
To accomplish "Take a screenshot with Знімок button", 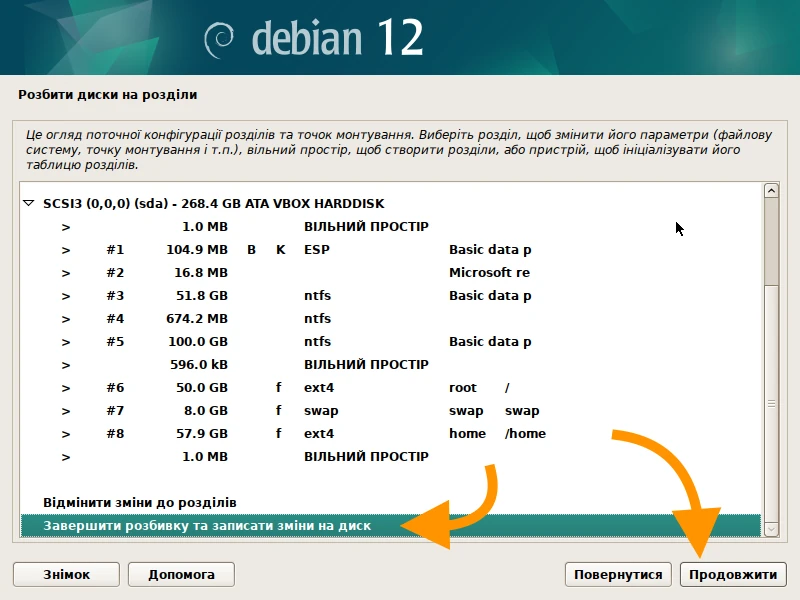I will point(66,574).
